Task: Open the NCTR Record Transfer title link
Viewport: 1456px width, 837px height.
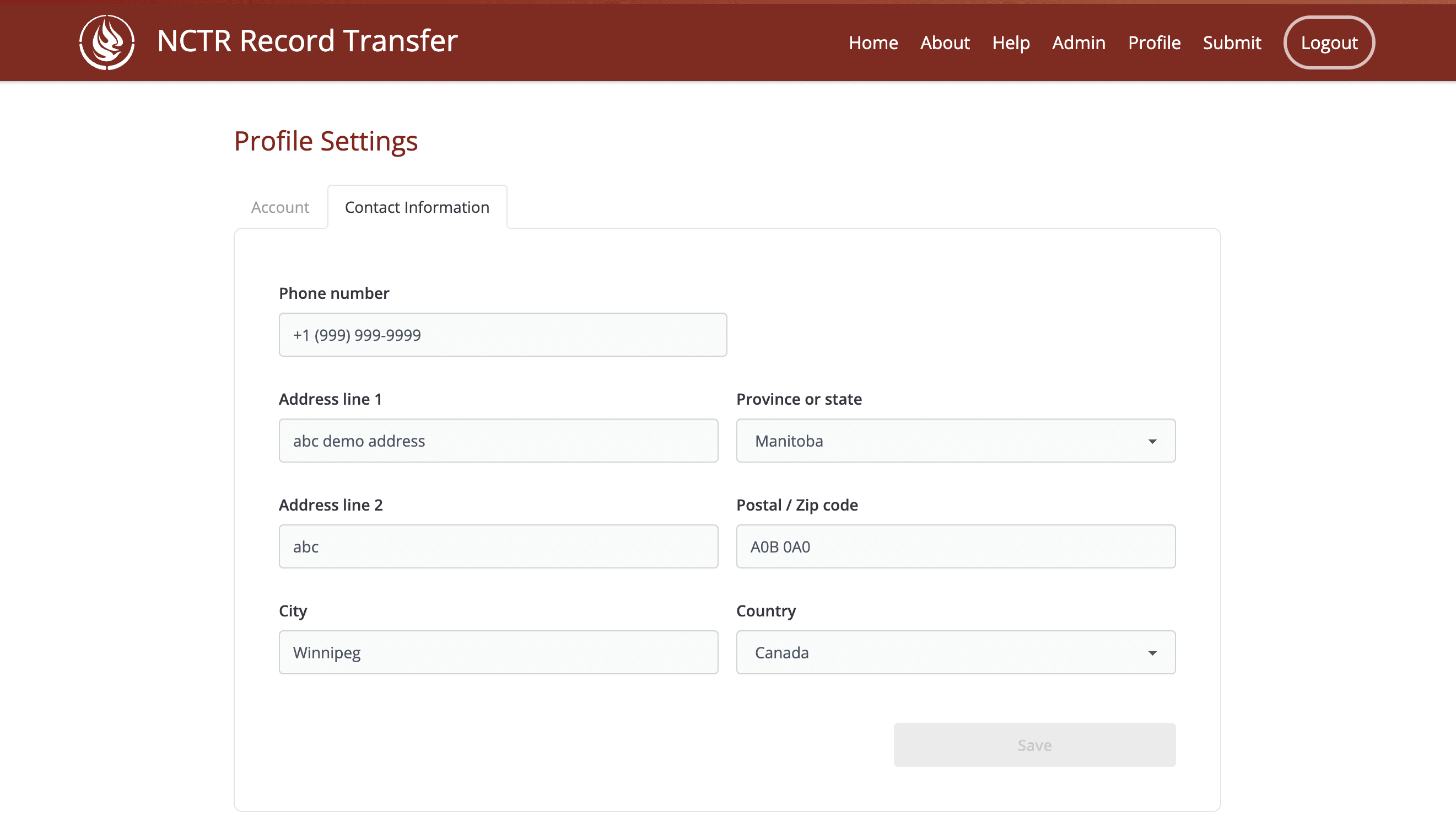Action: coord(307,41)
